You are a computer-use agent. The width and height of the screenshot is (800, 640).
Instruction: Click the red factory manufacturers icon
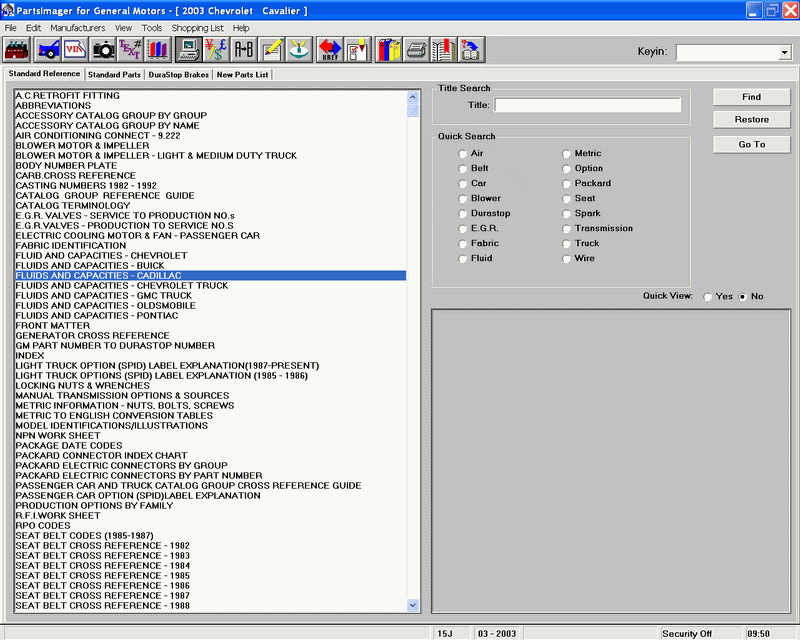pos(17,50)
